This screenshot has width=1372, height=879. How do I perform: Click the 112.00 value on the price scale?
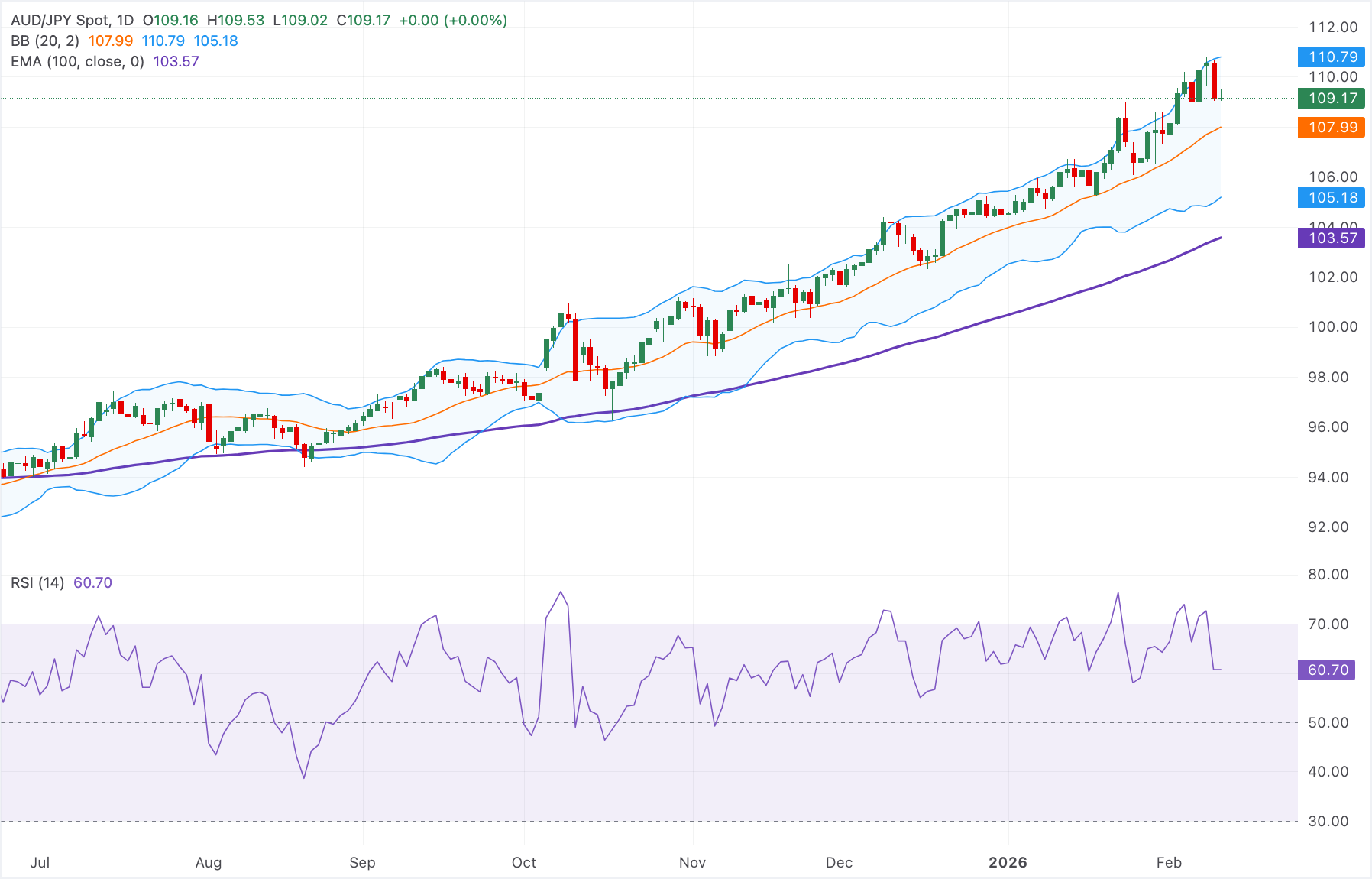[x=1334, y=25]
